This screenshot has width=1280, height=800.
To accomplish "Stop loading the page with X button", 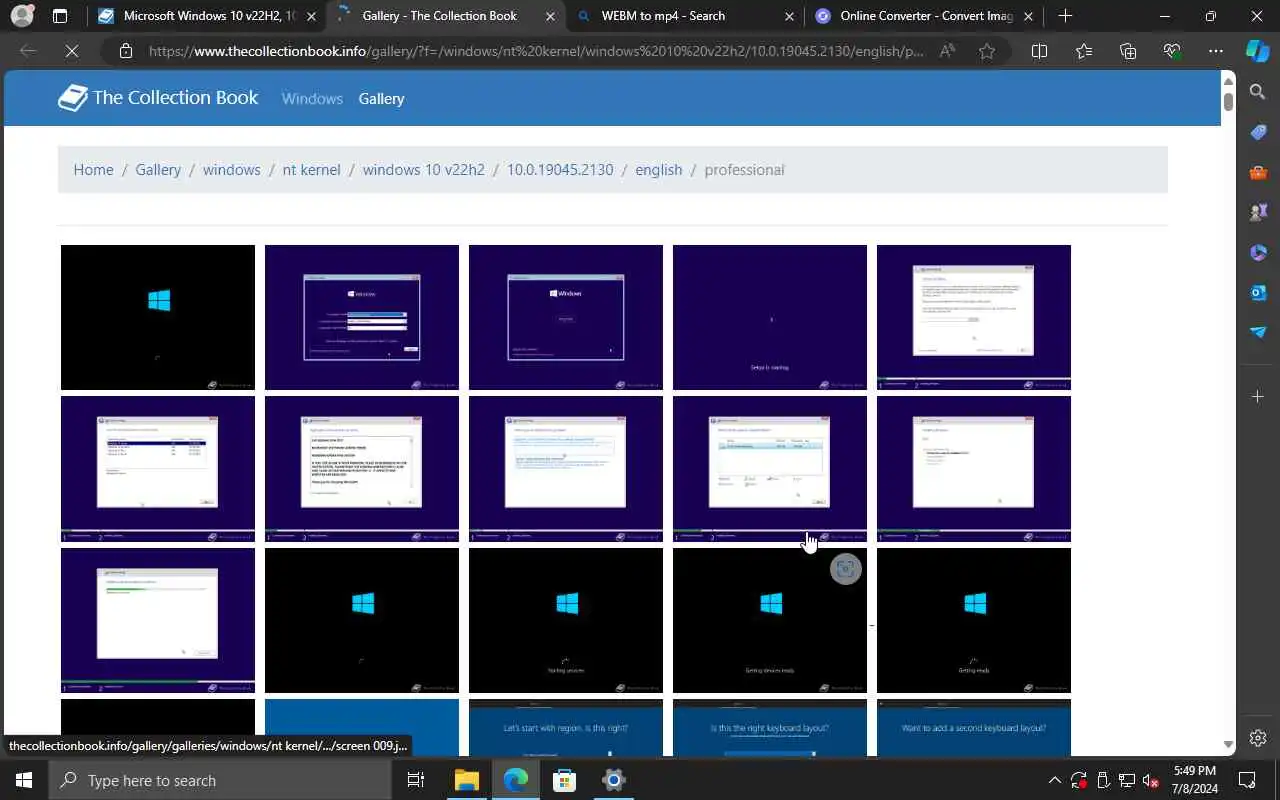I will [72, 51].
